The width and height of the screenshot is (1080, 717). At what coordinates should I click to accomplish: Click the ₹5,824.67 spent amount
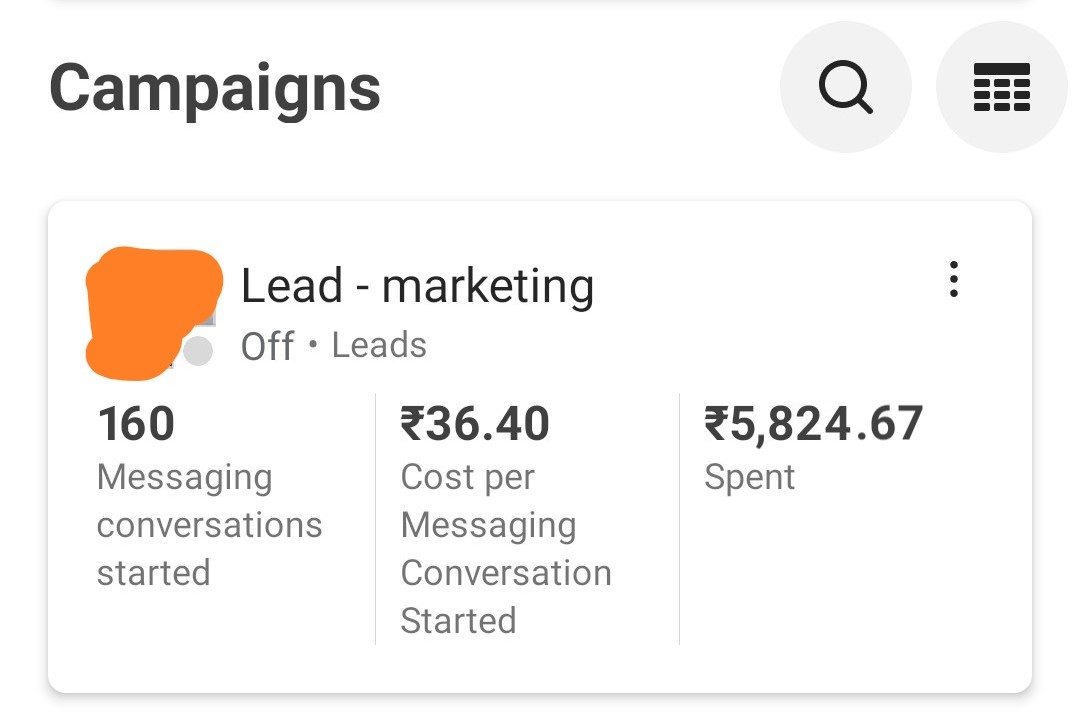813,424
